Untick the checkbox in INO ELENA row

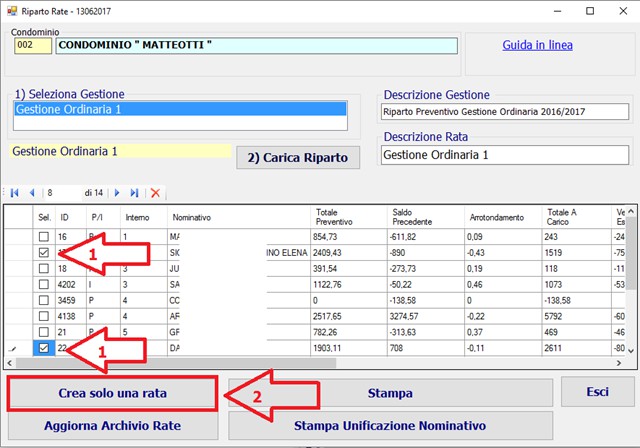point(44,253)
